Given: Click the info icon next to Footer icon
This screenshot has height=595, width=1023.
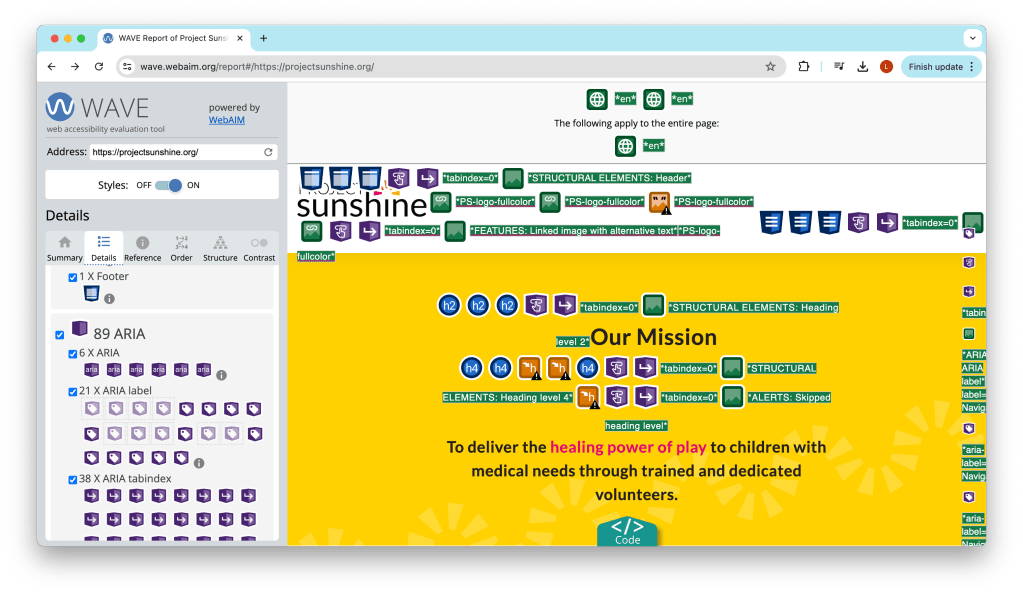Looking at the screenshot, I should pos(110,298).
